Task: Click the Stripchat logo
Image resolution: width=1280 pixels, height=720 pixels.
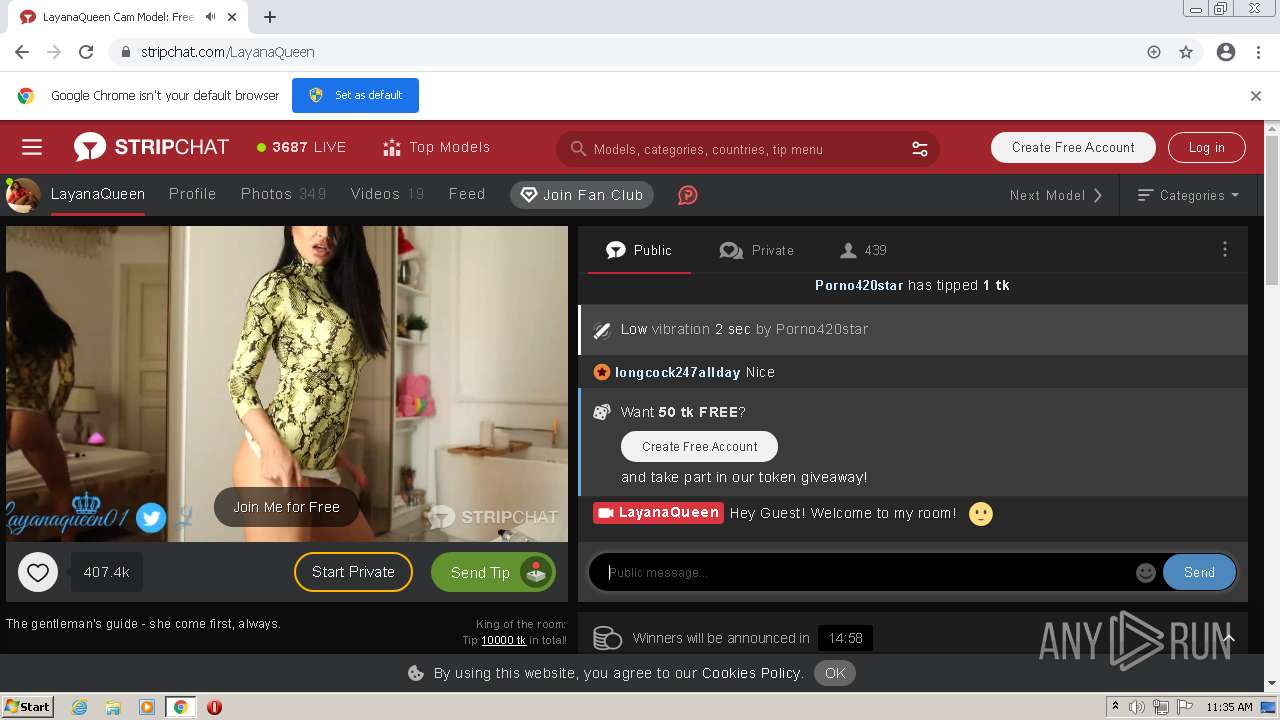Action: pos(151,147)
